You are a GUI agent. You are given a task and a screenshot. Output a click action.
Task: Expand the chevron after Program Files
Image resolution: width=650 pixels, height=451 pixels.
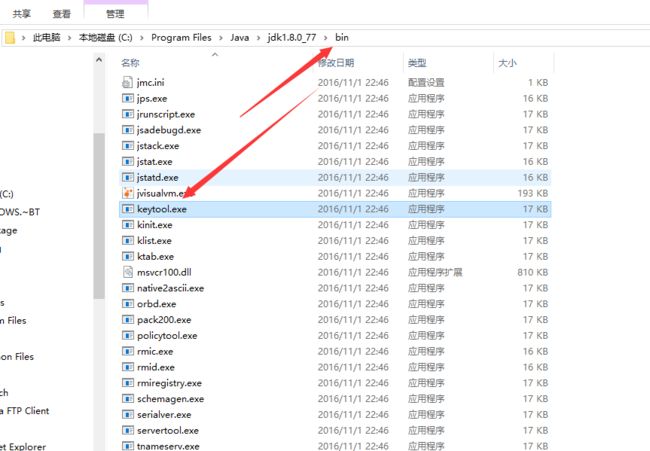(x=221, y=38)
